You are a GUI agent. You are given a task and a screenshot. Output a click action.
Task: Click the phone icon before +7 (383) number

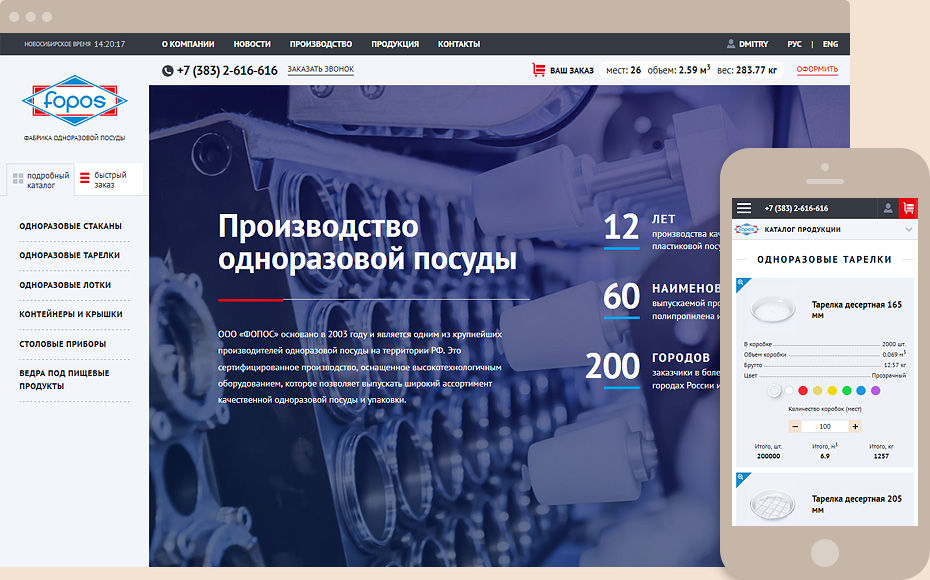(x=167, y=70)
